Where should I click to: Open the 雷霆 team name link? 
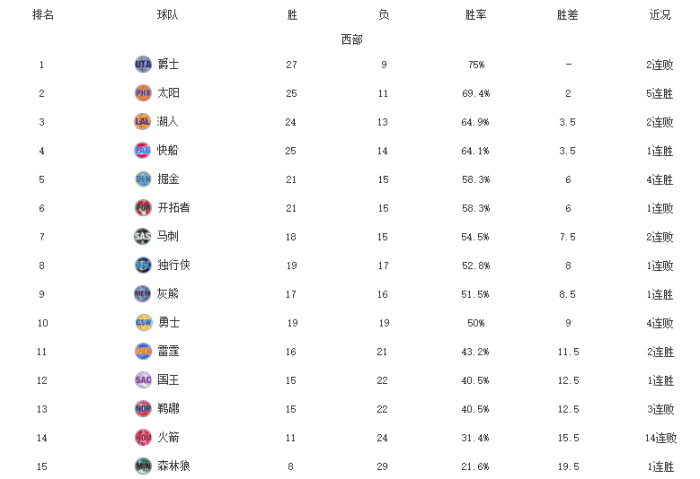pyautogui.click(x=168, y=352)
